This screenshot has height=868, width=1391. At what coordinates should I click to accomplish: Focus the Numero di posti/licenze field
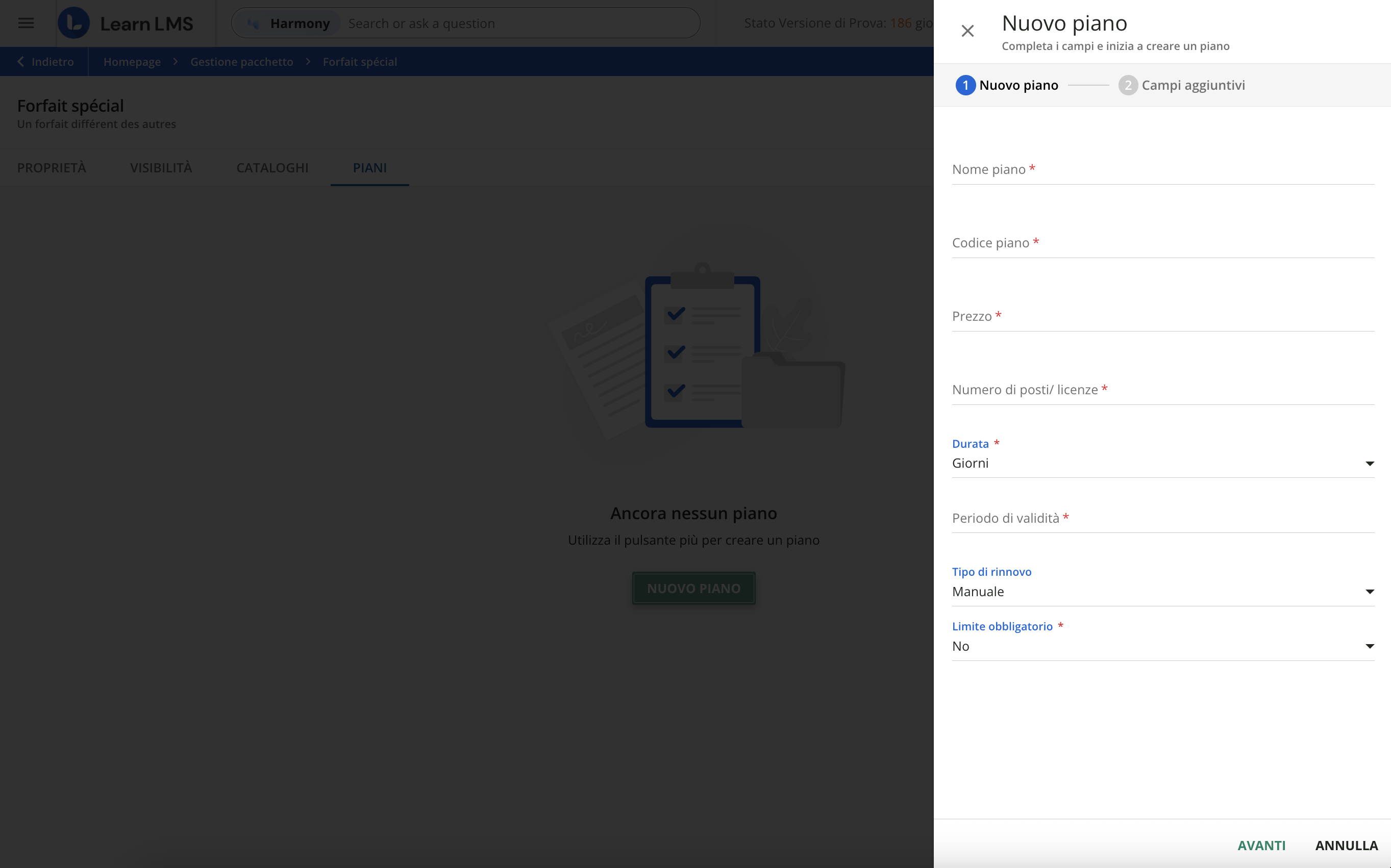1163,390
